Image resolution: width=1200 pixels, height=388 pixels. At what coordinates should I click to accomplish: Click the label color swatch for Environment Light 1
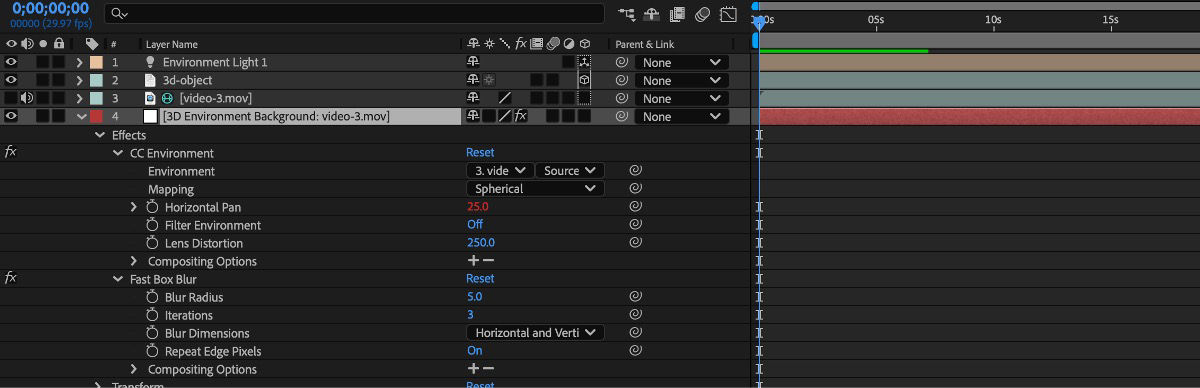point(96,62)
